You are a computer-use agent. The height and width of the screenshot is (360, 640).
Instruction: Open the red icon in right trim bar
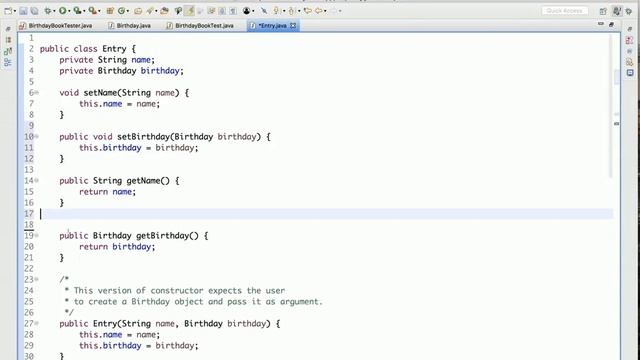pos(629,40)
